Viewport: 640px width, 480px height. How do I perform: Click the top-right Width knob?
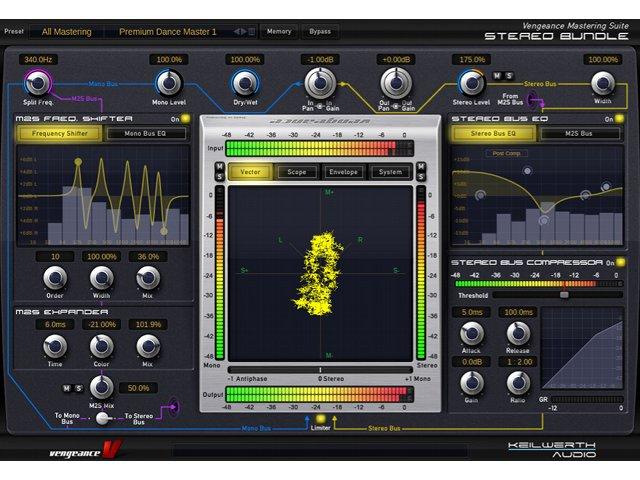pos(603,83)
